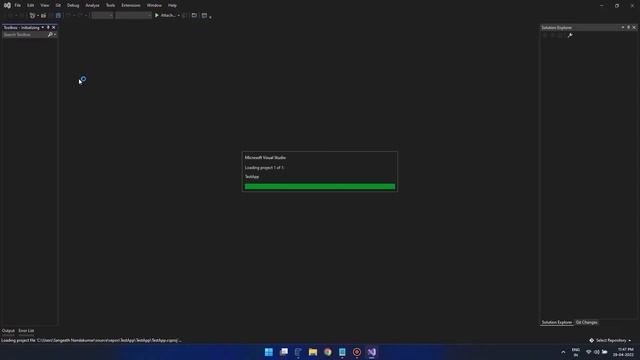
Task: Click the Solution Explorer properties wrench icon
Action: tap(570, 36)
